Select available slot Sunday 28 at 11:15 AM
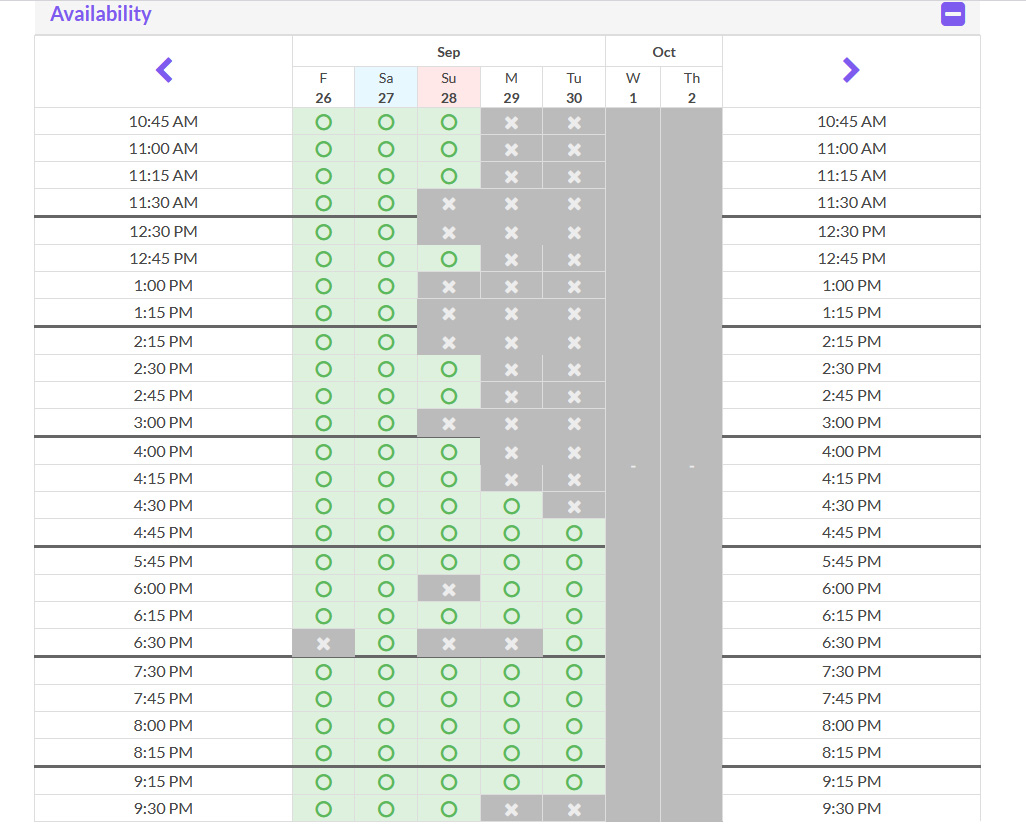Viewport: 1026px width, 838px height. click(x=449, y=176)
